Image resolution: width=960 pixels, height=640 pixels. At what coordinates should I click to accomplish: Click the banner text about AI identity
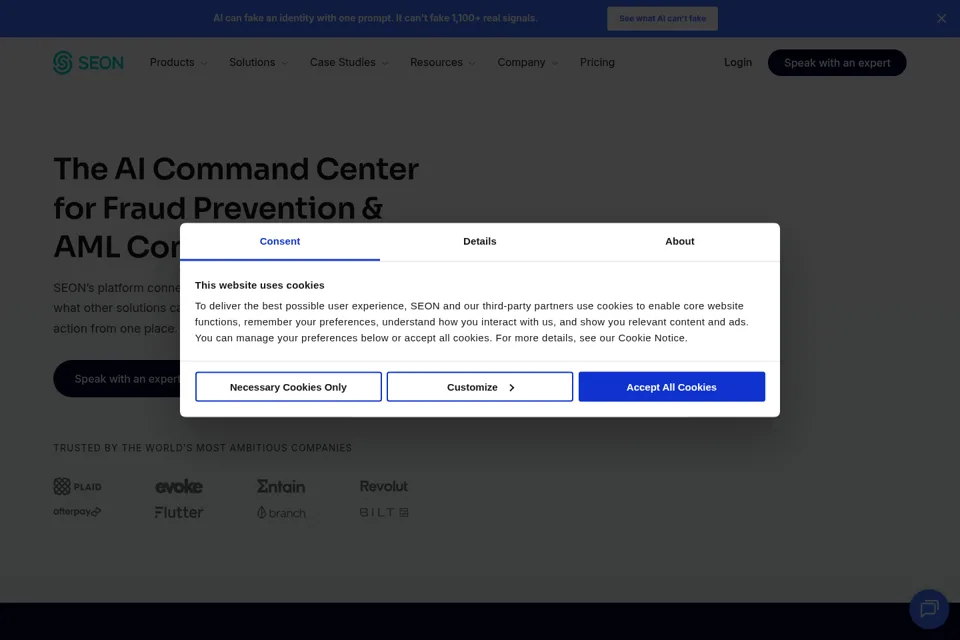tap(375, 18)
